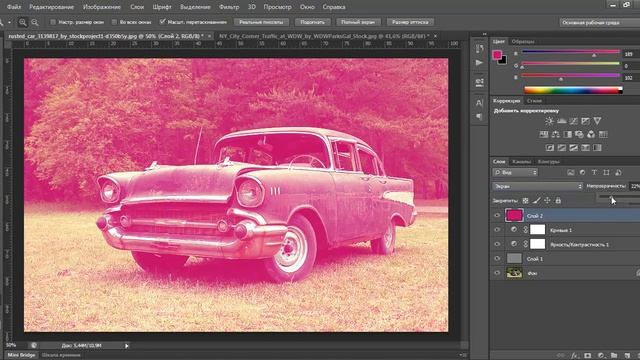The image size is (640, 360).
Task: Add a Channel Mixer adjustment icon
Action: click(591, 134)
